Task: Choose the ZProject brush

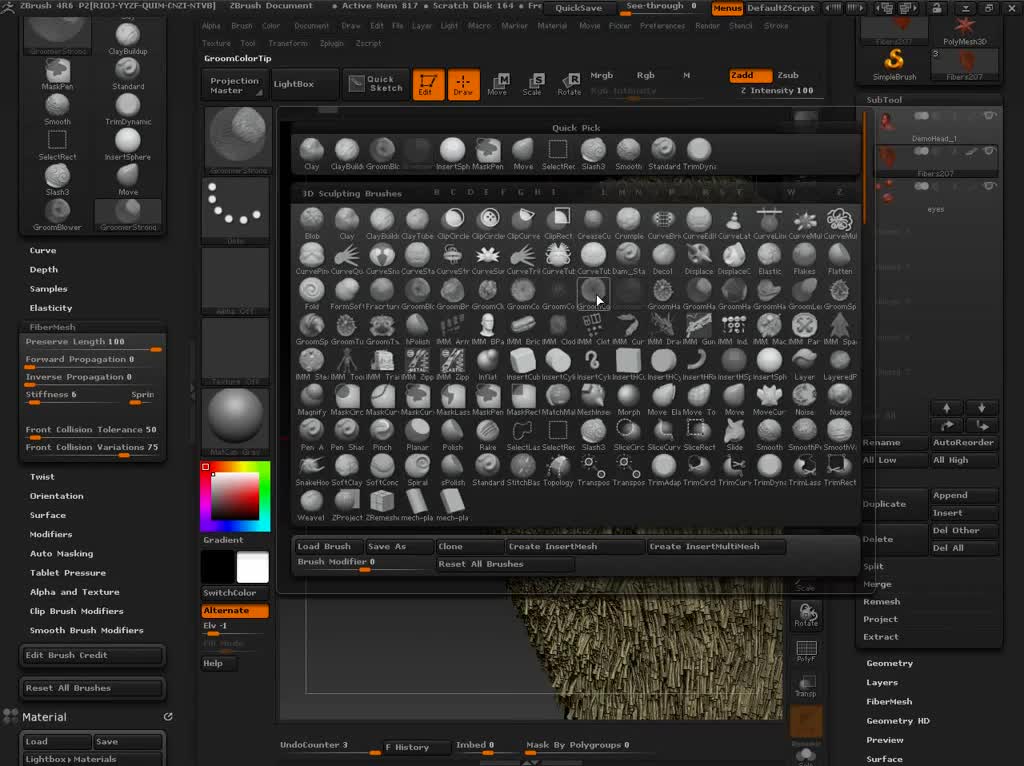Action: pos(346,505)
